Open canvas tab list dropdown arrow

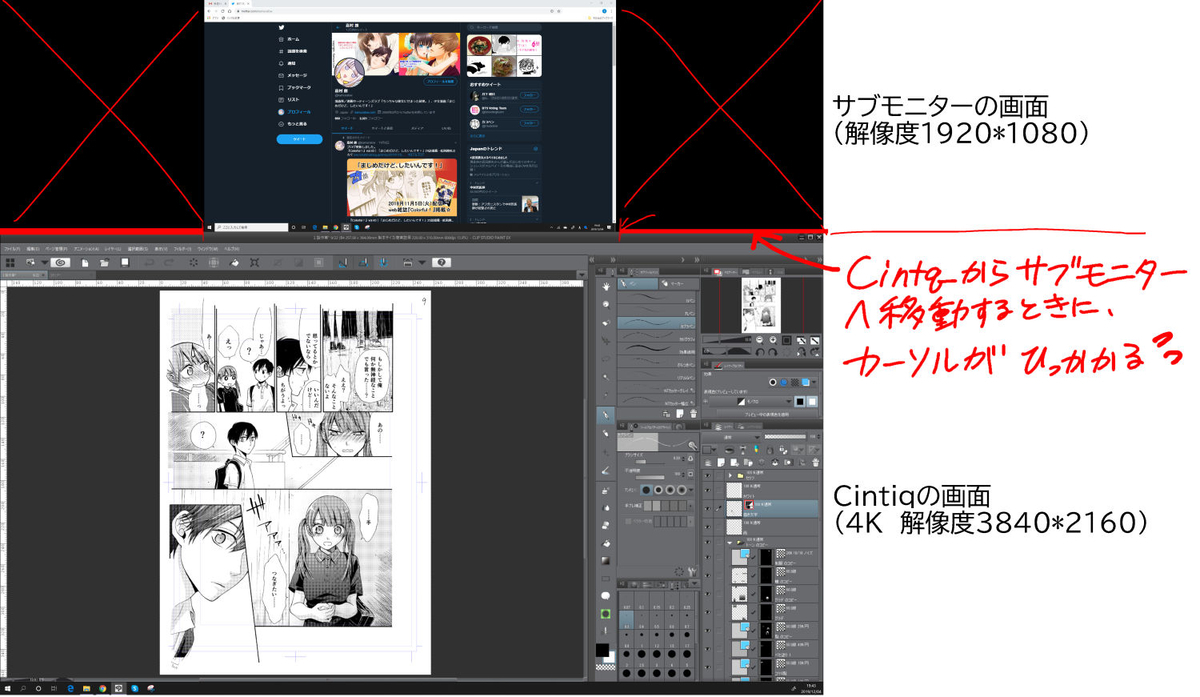[581, 274]
